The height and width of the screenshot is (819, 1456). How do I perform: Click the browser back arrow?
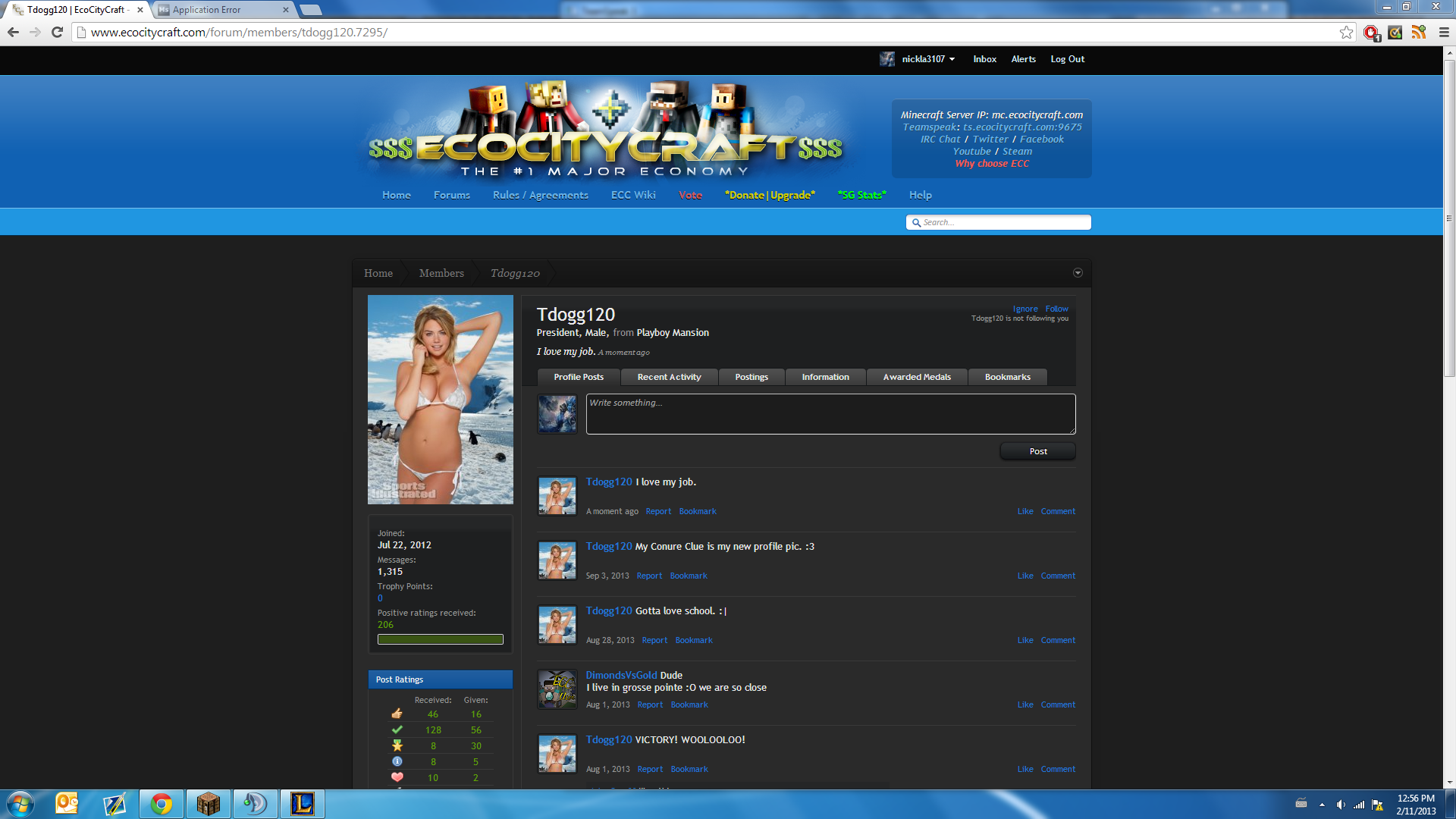click(x=13, y=32)
